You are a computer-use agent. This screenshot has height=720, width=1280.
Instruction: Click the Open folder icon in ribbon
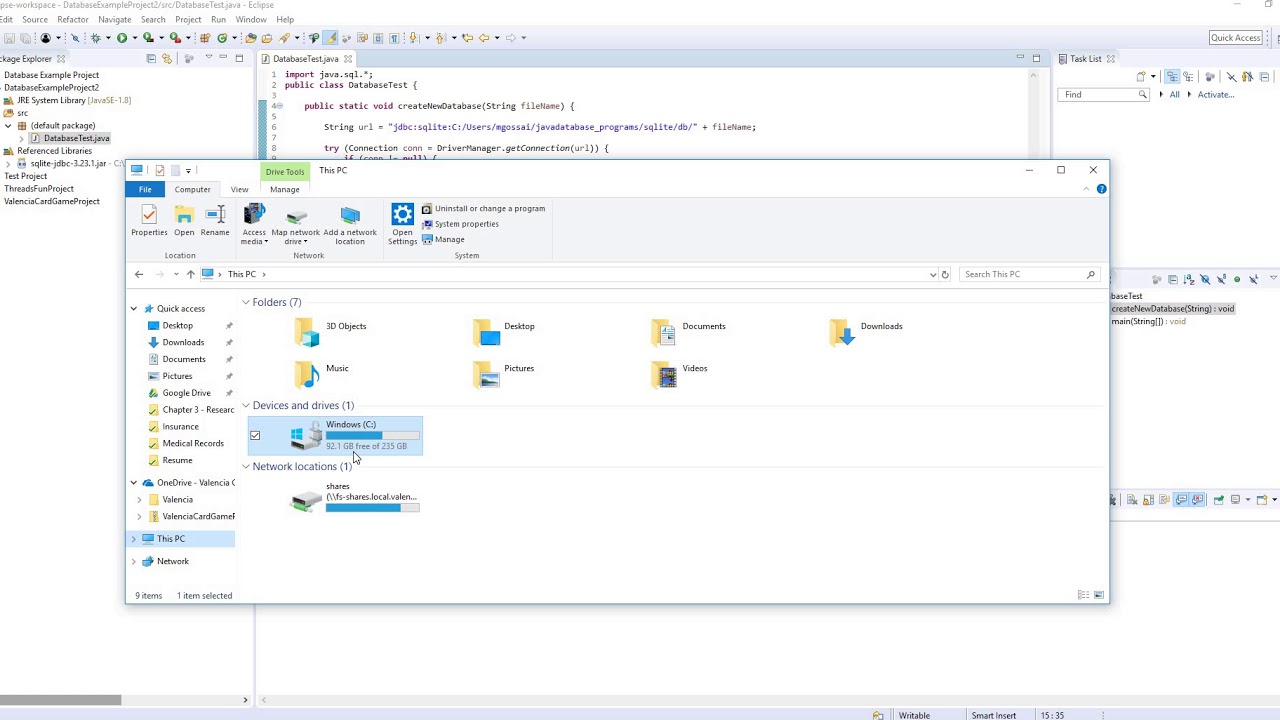[x=184, y=221]
